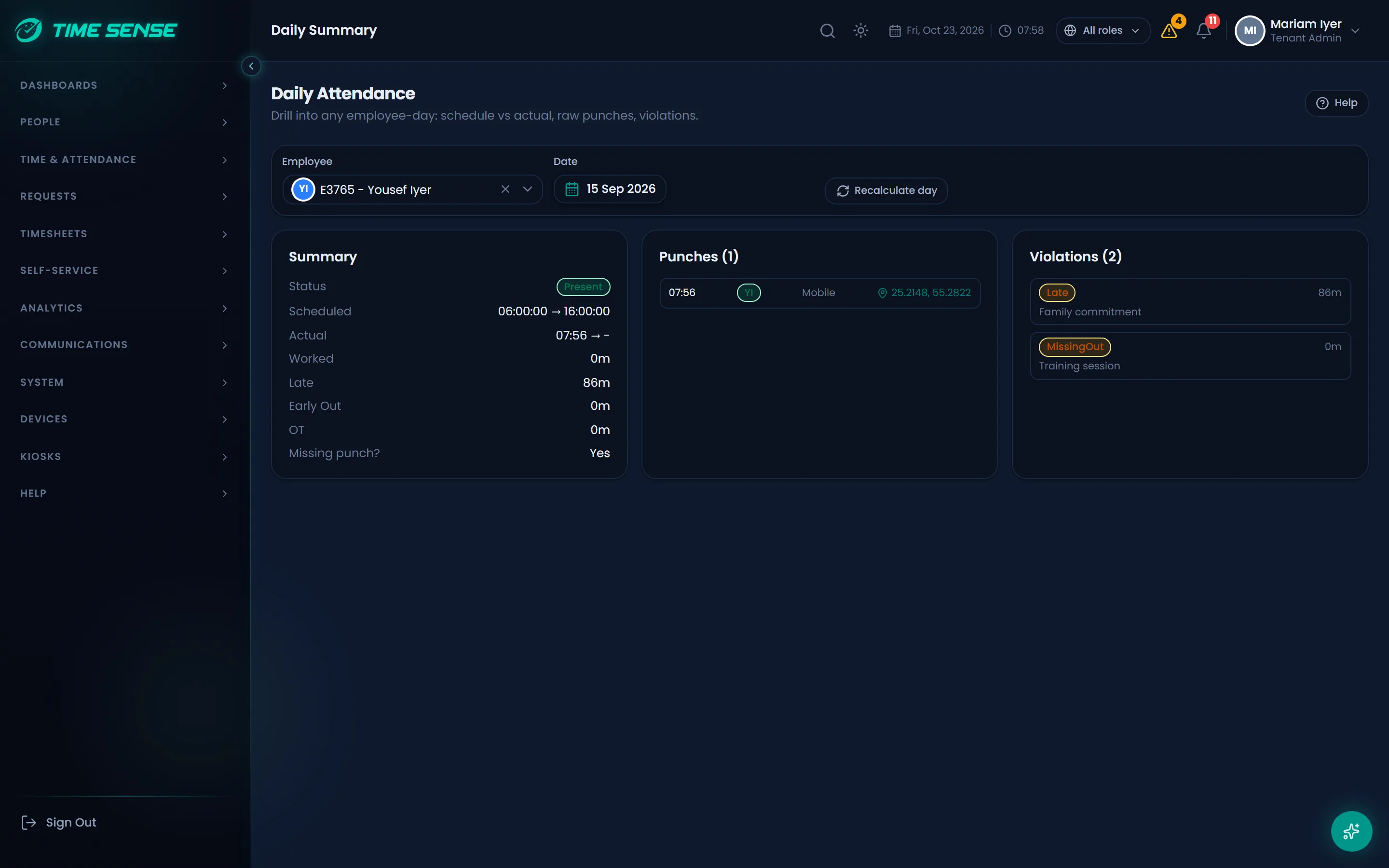
Task: Expand the System menu section
Action: point(124,382)
